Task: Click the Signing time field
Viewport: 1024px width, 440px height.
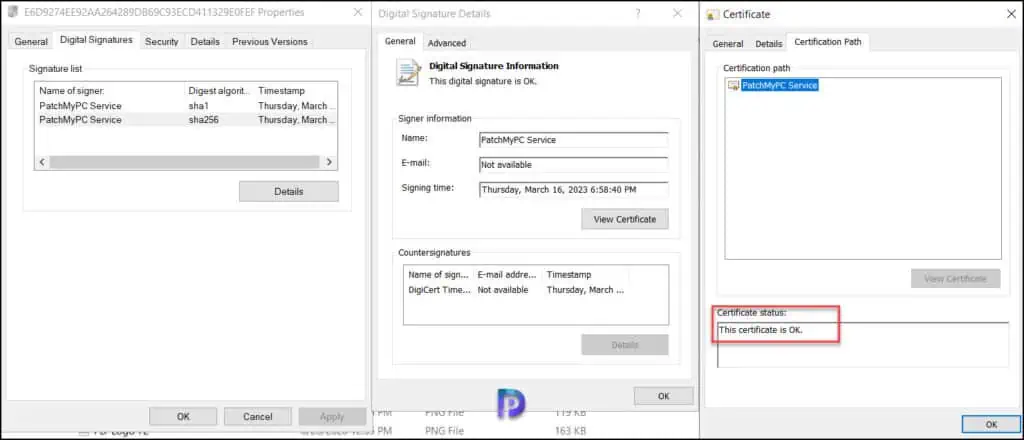Action: pyautogui.click(x=573, y=189)
